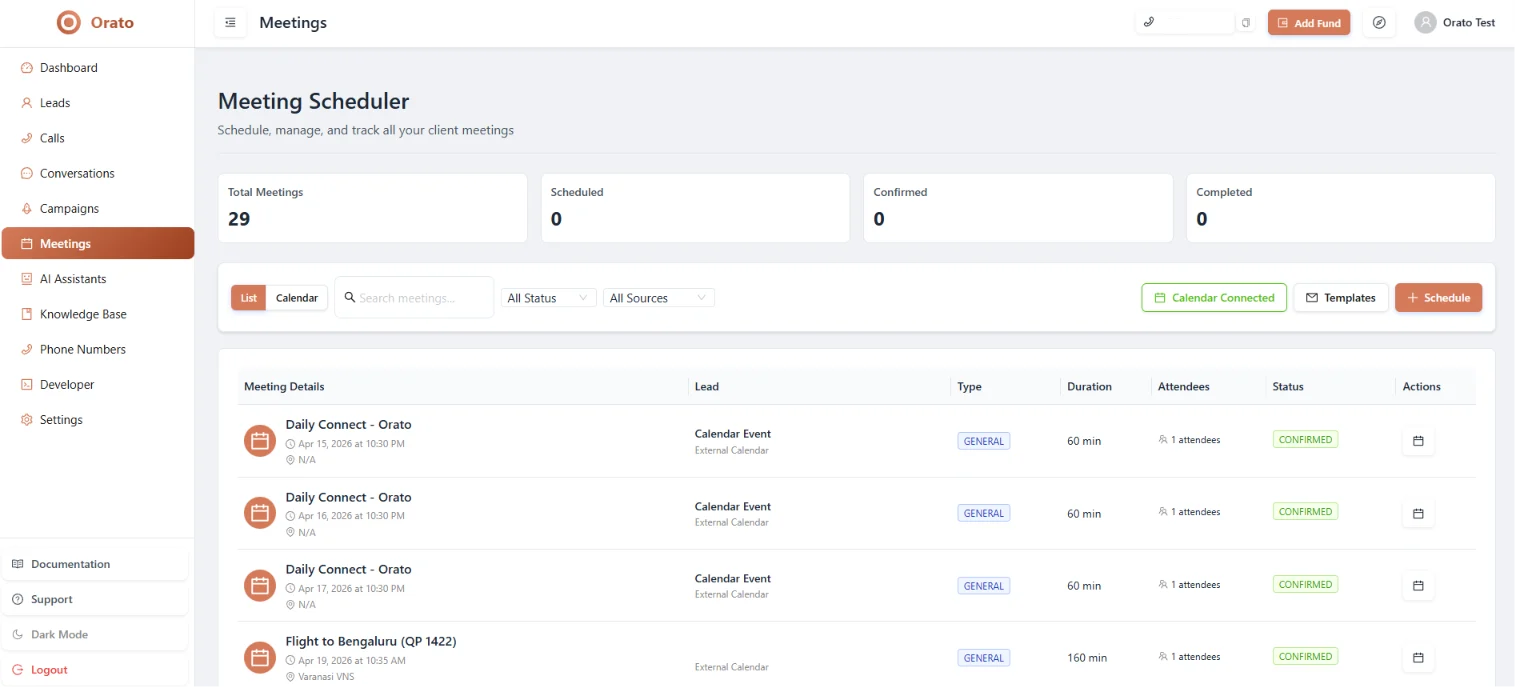Switch to Calendar view
This screenshot has width=1515, height=687.
point(297,298)
